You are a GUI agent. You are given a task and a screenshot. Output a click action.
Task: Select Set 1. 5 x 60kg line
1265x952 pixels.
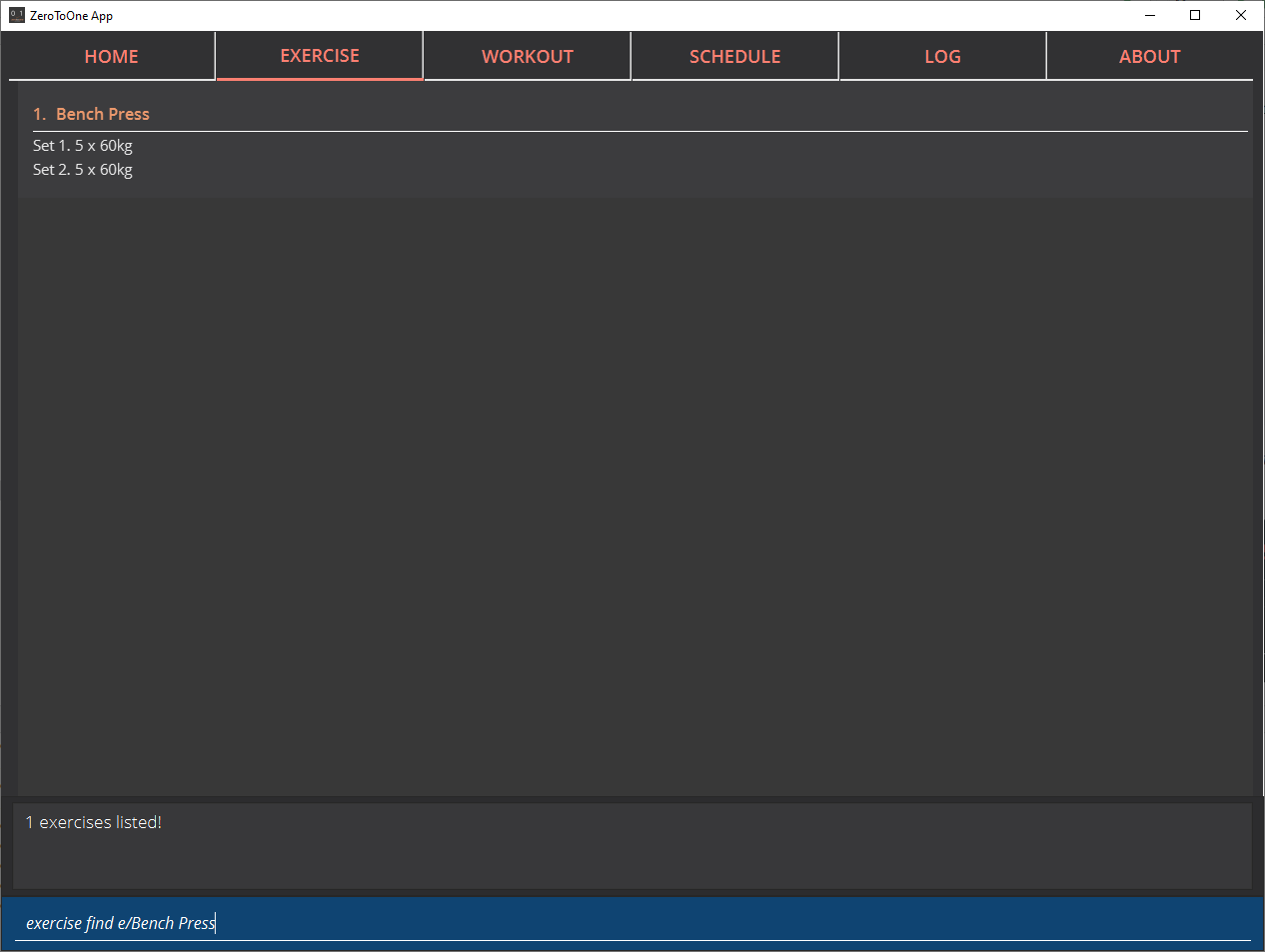tap(83, 146)
